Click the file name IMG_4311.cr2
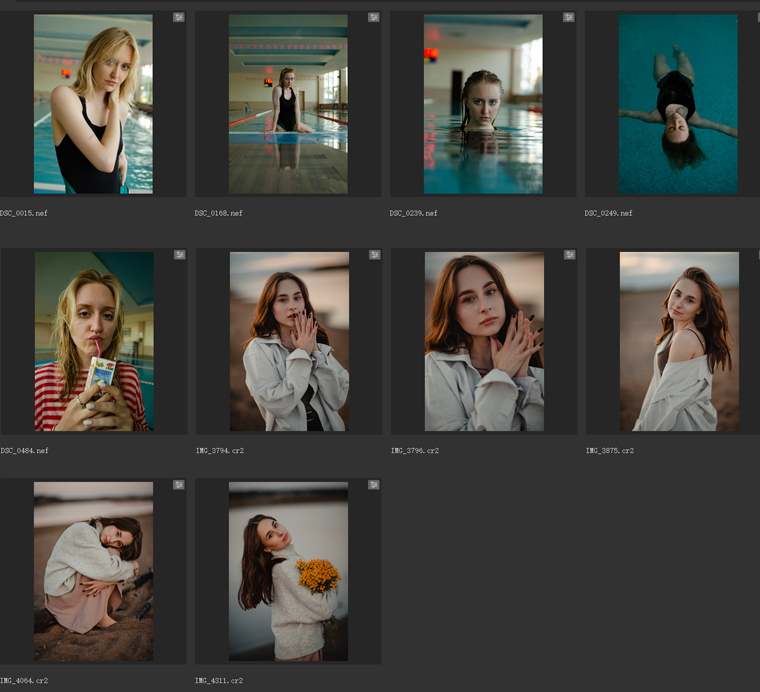This screenshot has height=692, width=760. [219, 681]
